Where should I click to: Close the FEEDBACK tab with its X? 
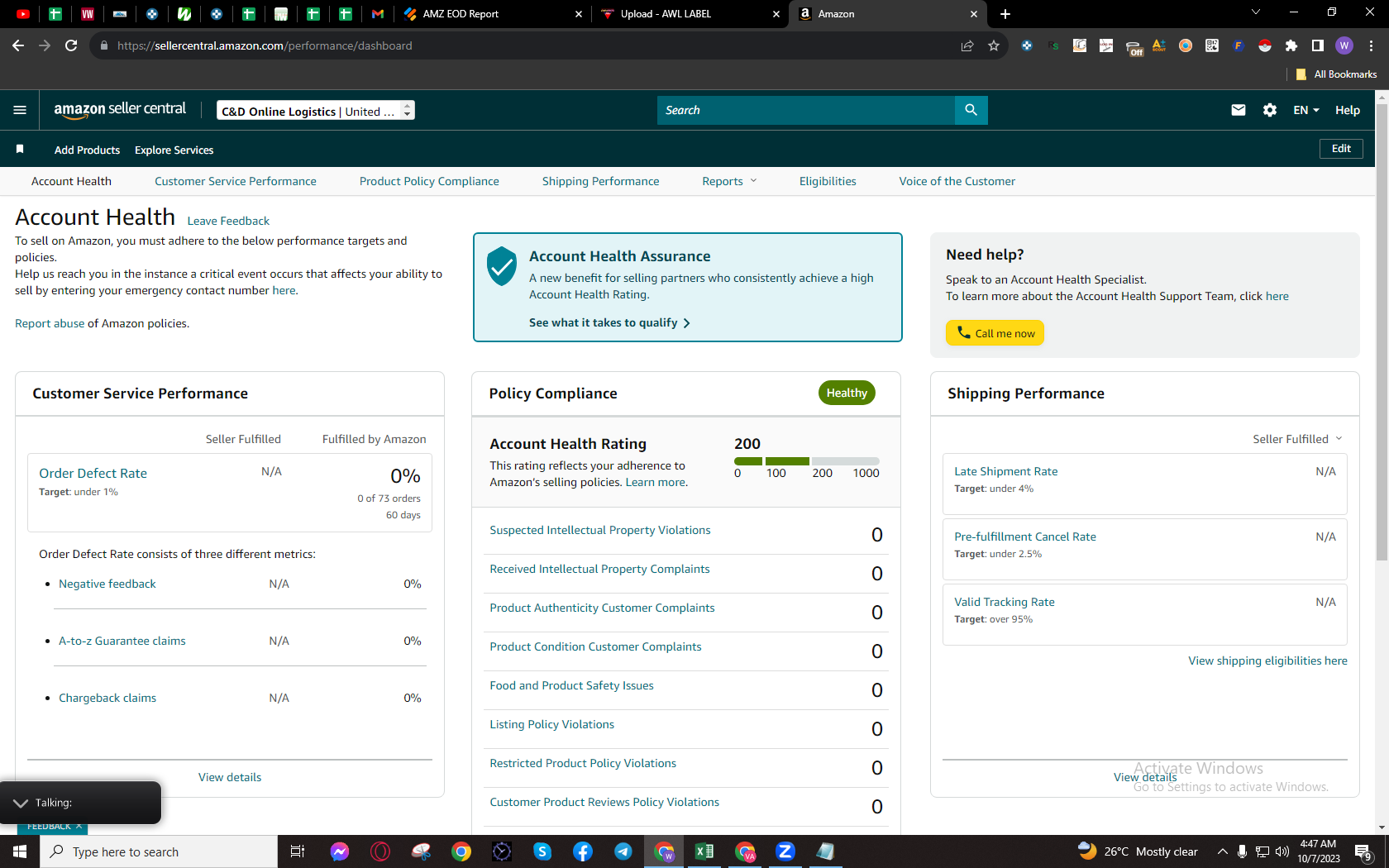79,826
